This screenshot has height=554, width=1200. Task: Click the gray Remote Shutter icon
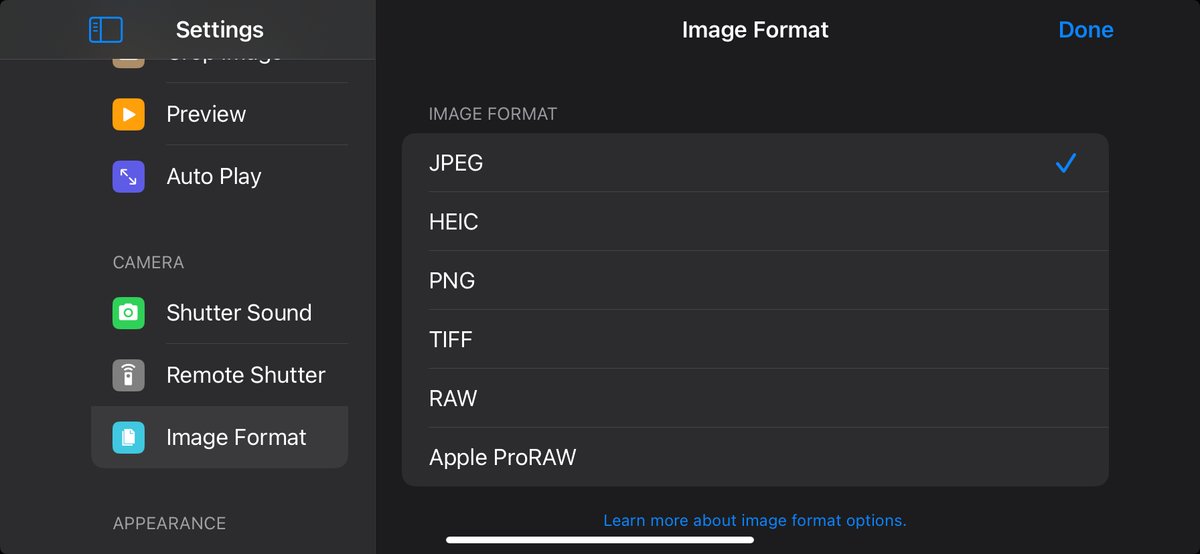[x=128, y=375]
